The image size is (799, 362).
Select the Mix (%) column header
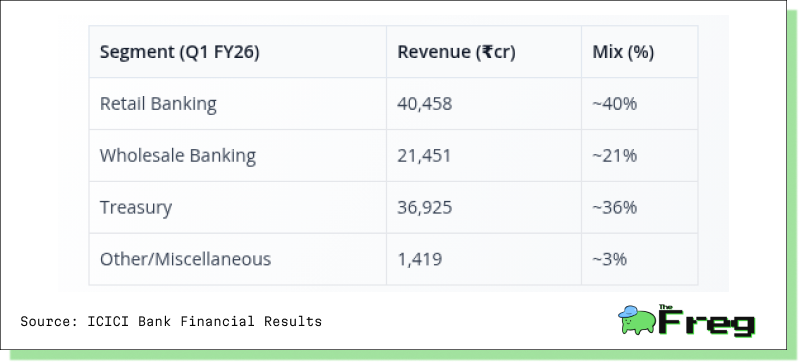click(623, 52)
